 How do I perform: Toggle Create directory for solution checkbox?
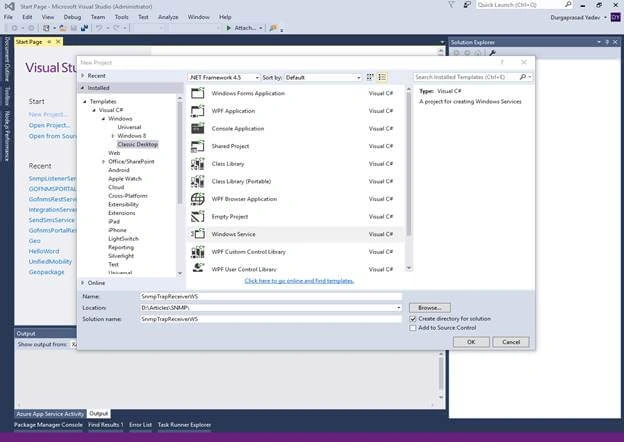coord(413,319)
